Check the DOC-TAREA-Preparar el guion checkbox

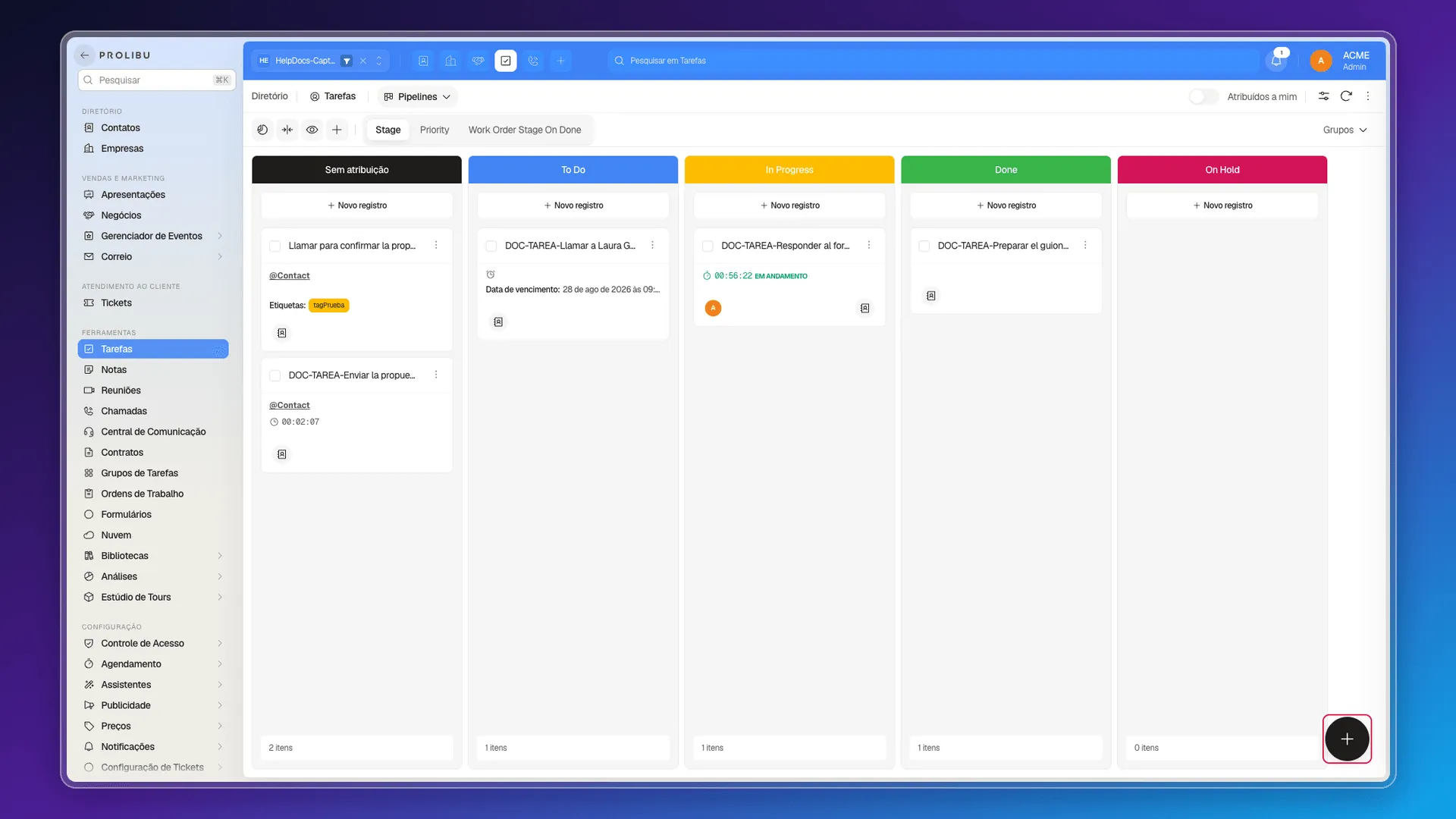pyautogui.click(x=924, y=246)
